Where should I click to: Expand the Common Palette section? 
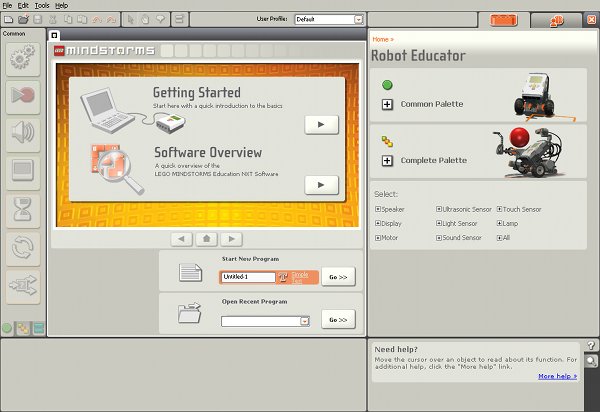point(387,104)
